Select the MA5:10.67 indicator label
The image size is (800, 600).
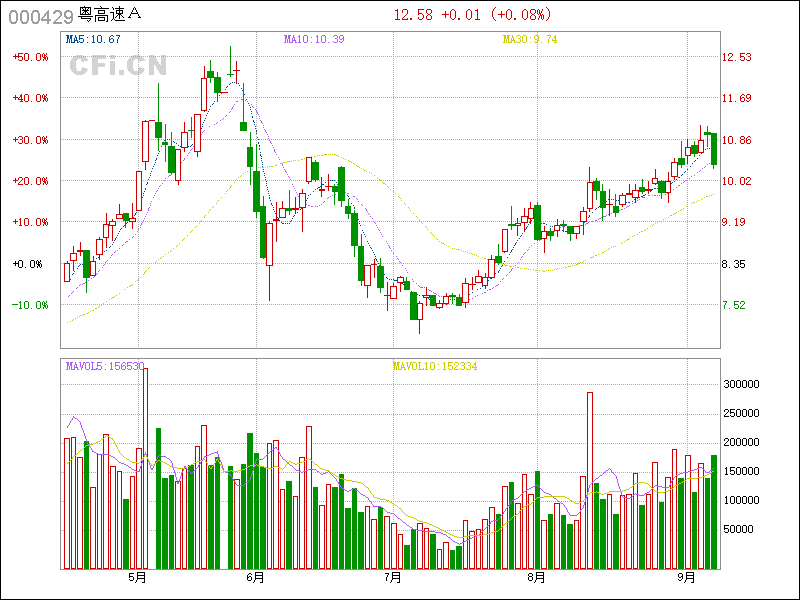pyautogui.click(x=93, y=39)
